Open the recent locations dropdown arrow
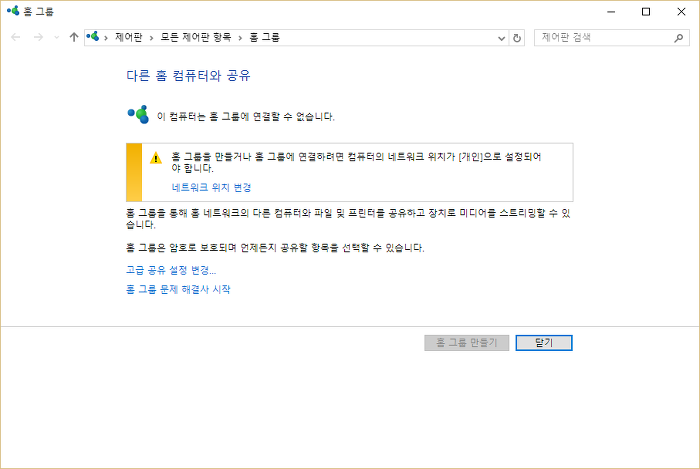Viewport: 700px width, 469px height. click(56, 37)
